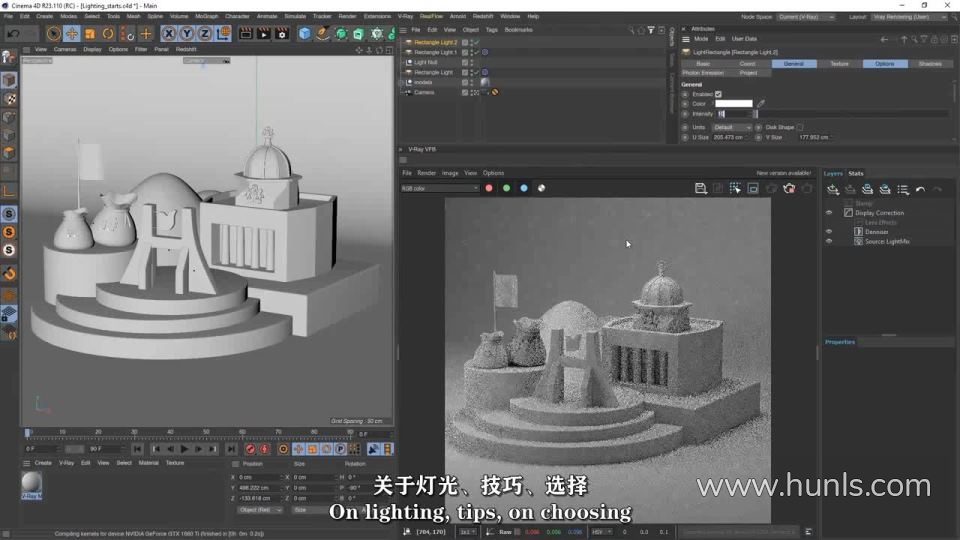Toggle blue channel in VFB

pos(524,189)
